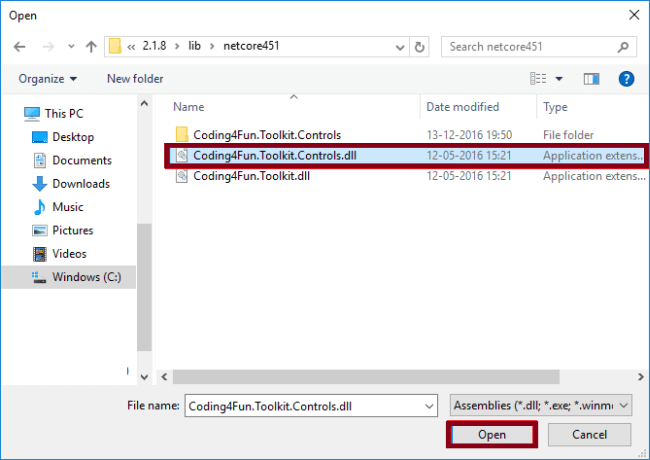Create a New folder

tap(135, 79)
